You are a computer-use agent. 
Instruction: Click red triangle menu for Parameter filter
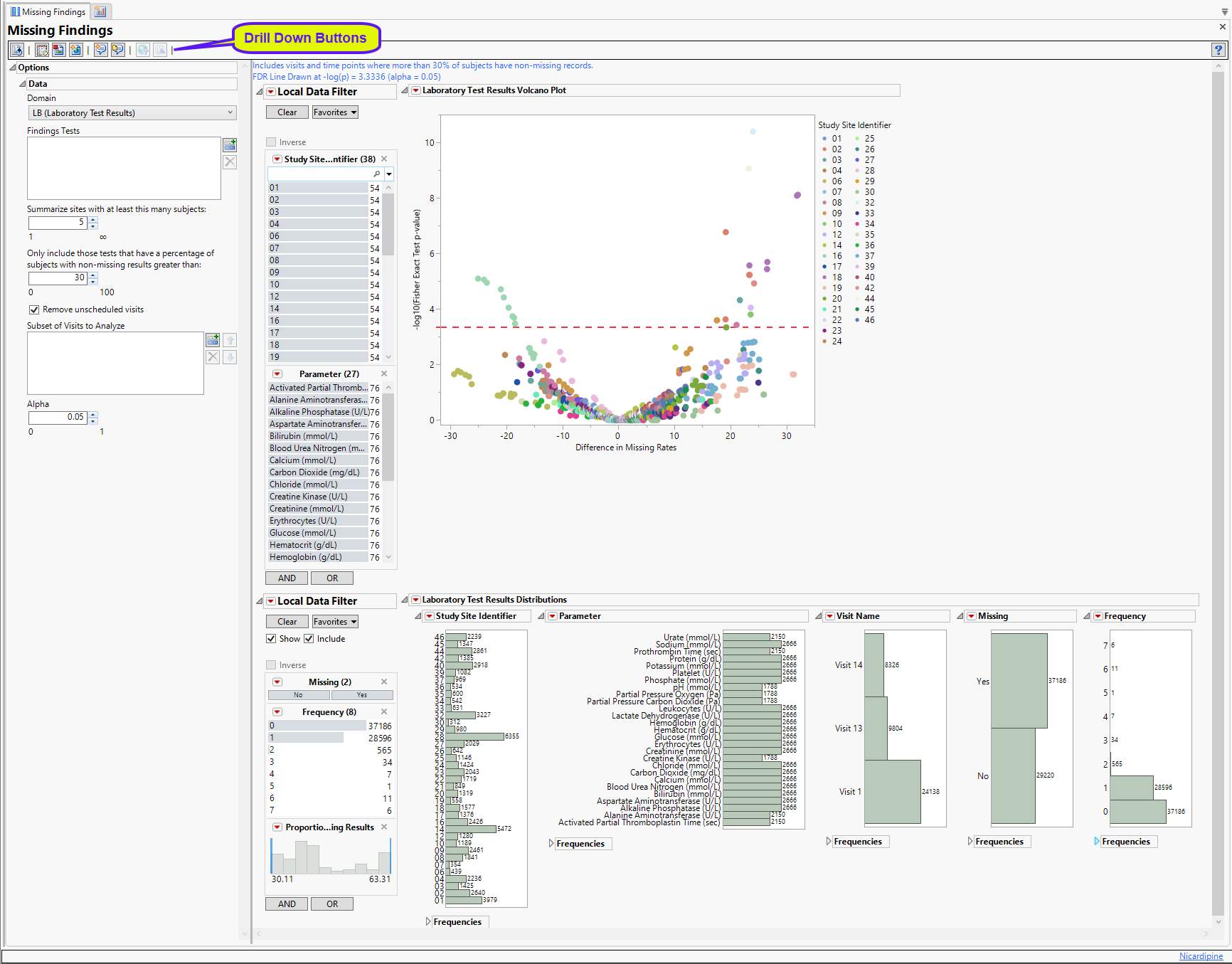pyautogui.click(x=277, y=374)
